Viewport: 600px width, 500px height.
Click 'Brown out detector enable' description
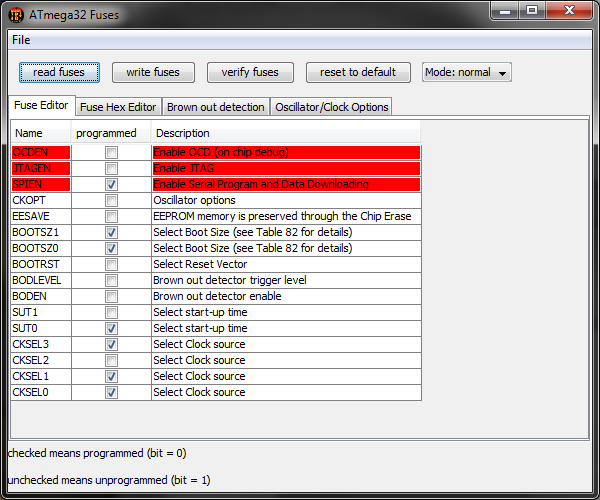click(x=286, y=296)
